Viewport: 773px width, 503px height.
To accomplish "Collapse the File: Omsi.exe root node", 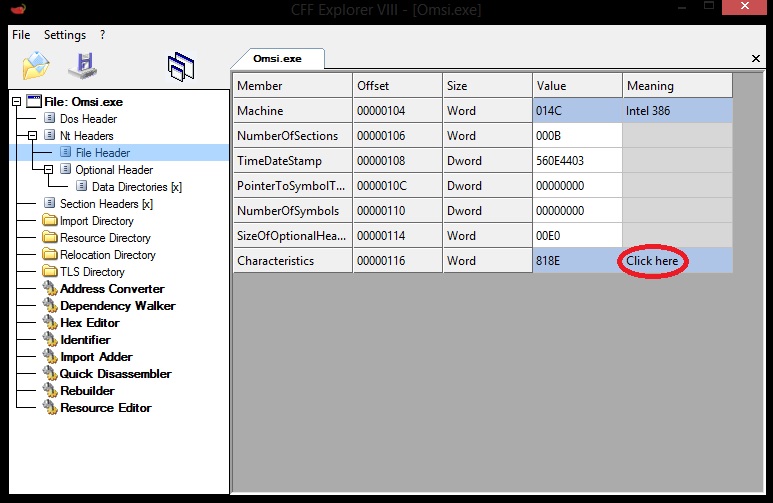I will coord(17,102).
